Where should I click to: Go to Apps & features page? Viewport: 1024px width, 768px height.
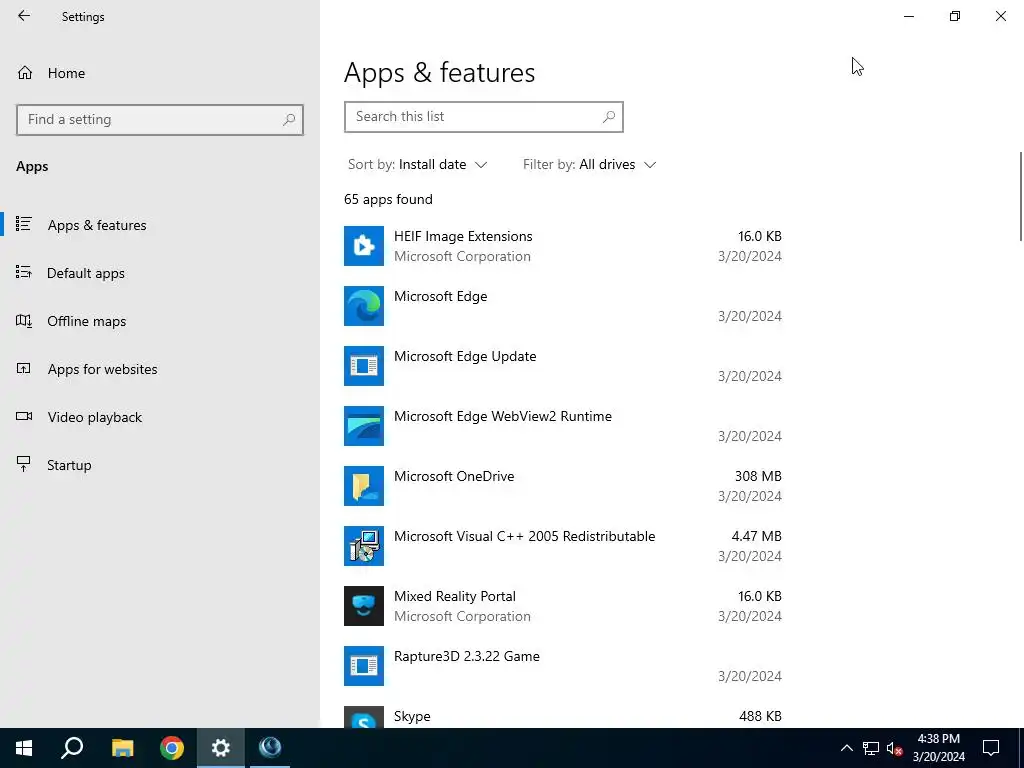[97, 225]
